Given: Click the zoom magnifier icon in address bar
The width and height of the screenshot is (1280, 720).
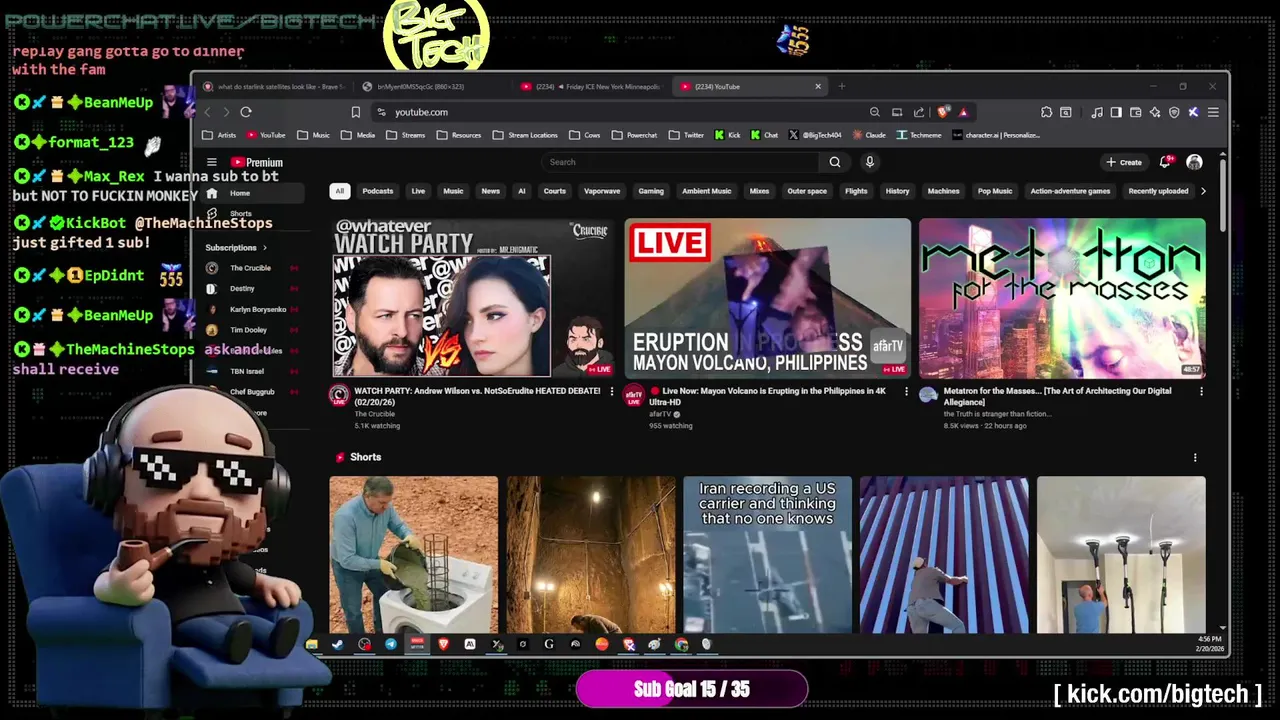Looking at the screenshot, I should pyautogui.click(x=875, y=112).
